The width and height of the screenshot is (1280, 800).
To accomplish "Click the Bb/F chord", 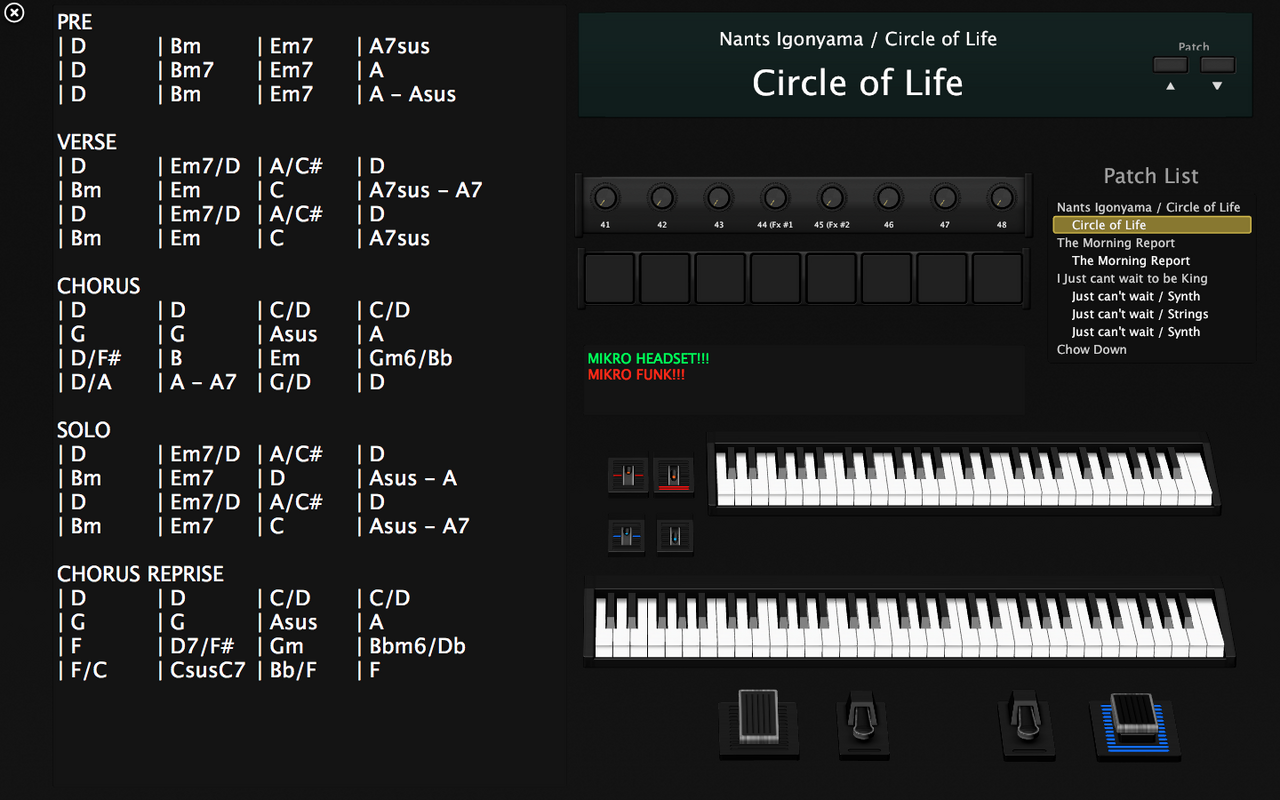I will (x=293, y=670).
